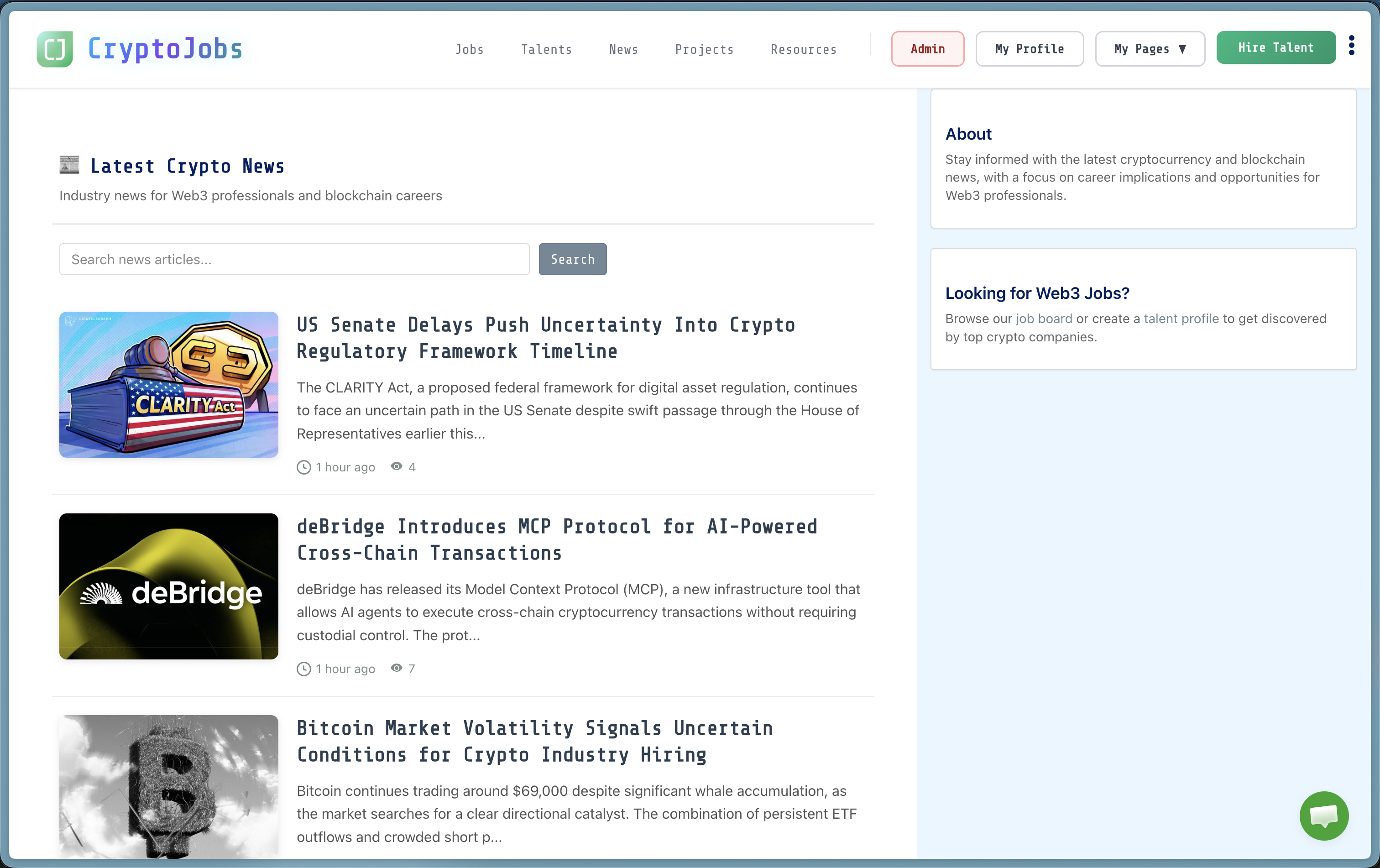Click '1 hour ago' under the deBridge article
This screenshot has width=1380, height=868.
(345, 669)
